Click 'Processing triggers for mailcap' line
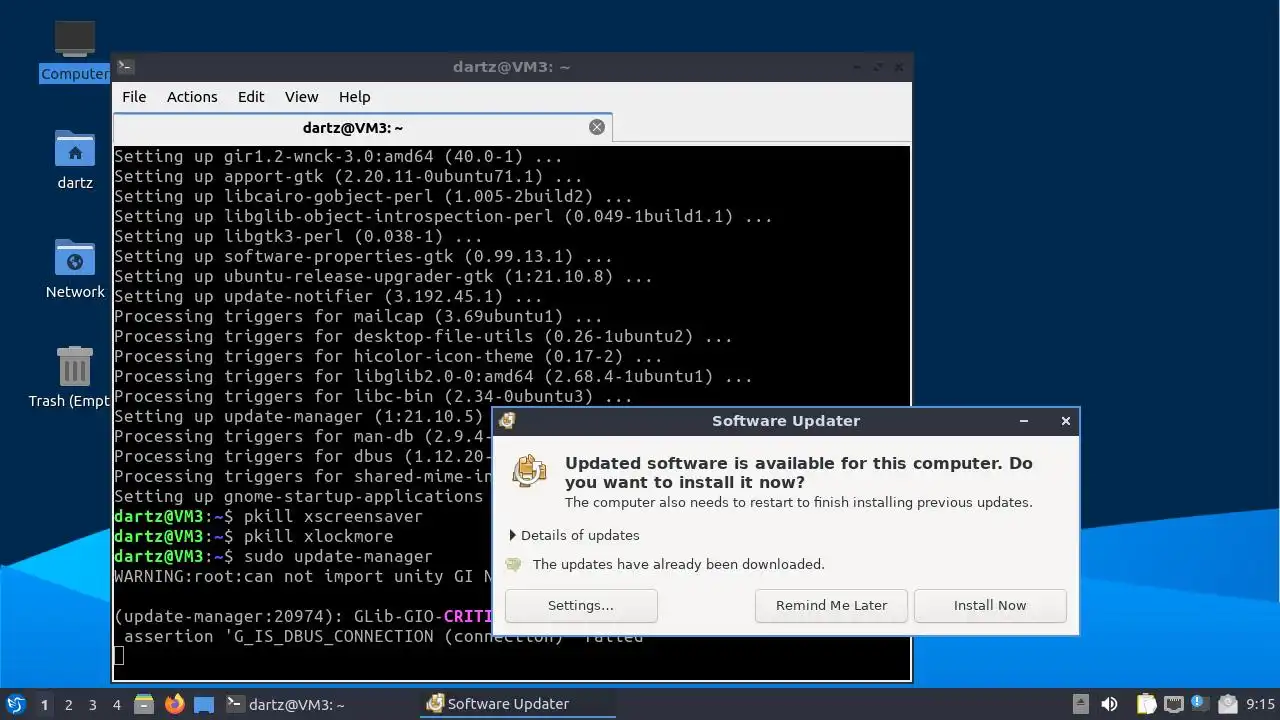 (x=358, y=316)
